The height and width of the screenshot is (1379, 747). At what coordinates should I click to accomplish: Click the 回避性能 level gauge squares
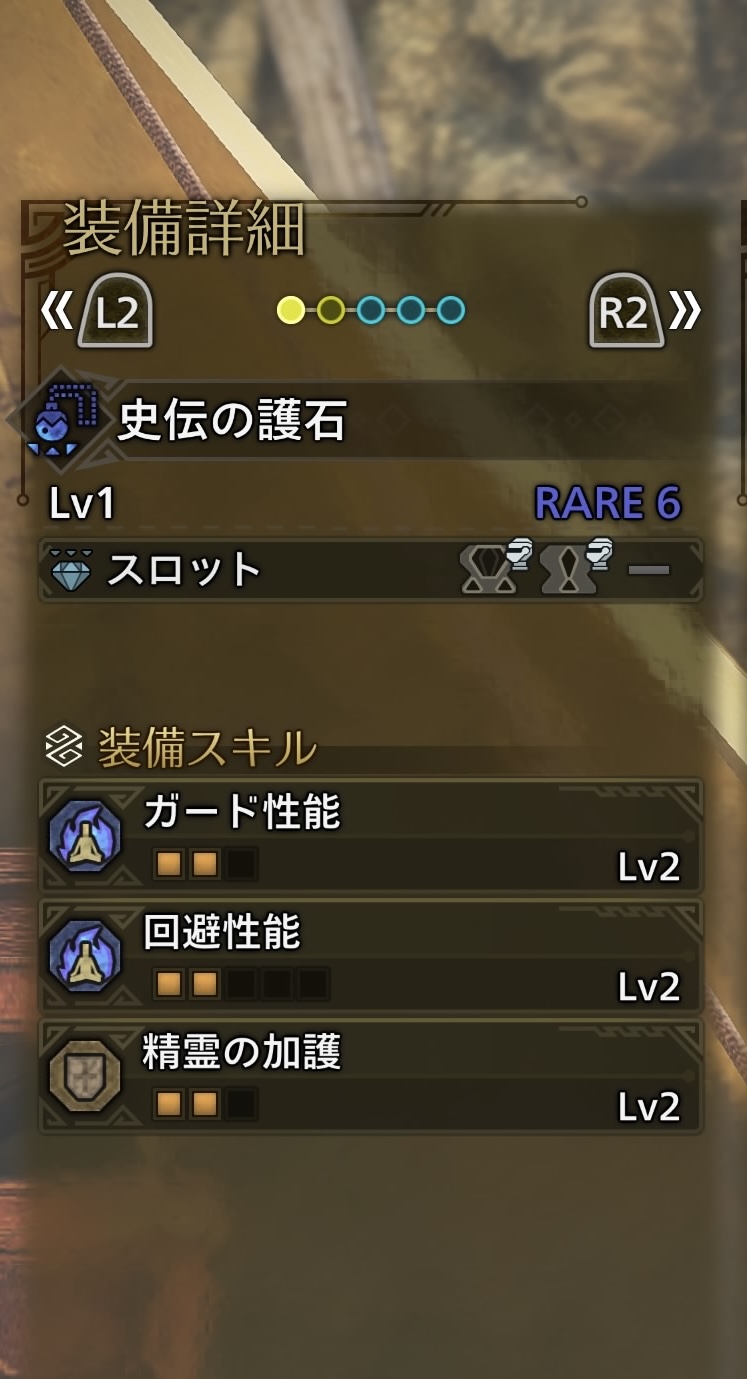click(241, 984)
